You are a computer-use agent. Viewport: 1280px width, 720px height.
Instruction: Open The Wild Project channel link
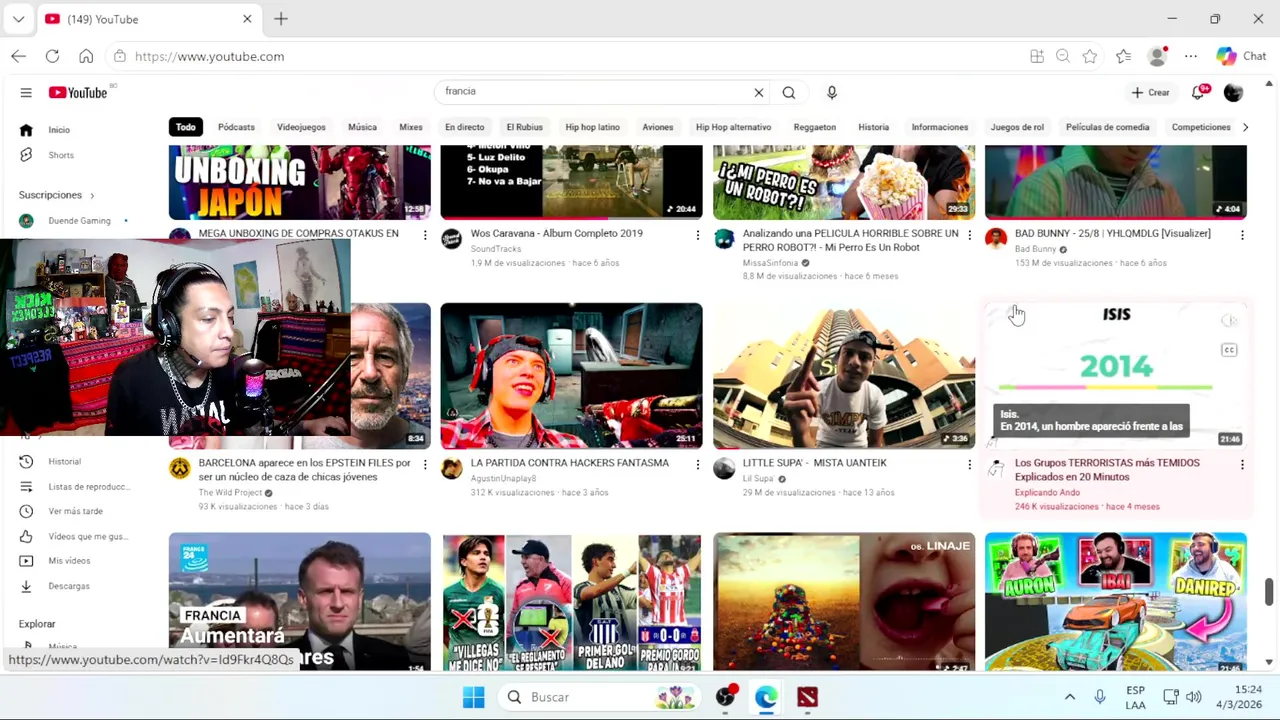pyautogui.click(x=230, y=493)
